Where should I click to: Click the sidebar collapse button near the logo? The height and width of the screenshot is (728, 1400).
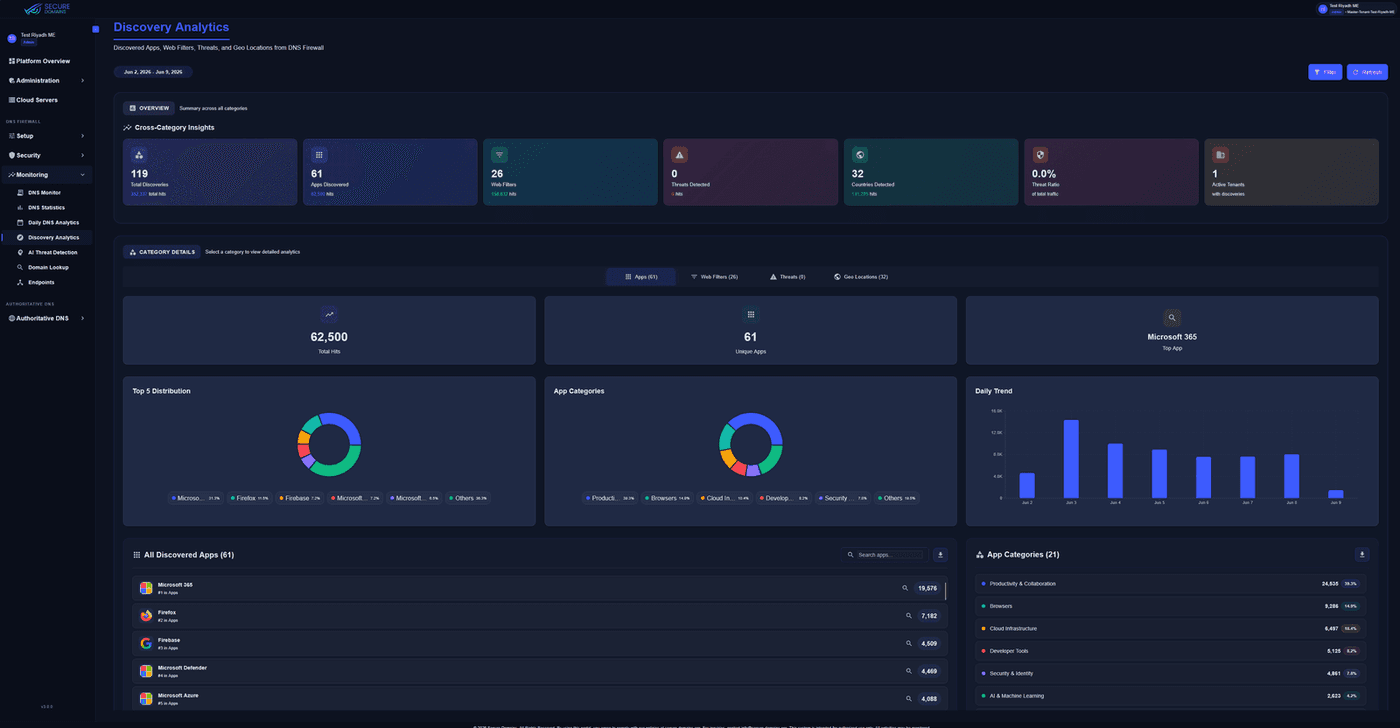95,29
